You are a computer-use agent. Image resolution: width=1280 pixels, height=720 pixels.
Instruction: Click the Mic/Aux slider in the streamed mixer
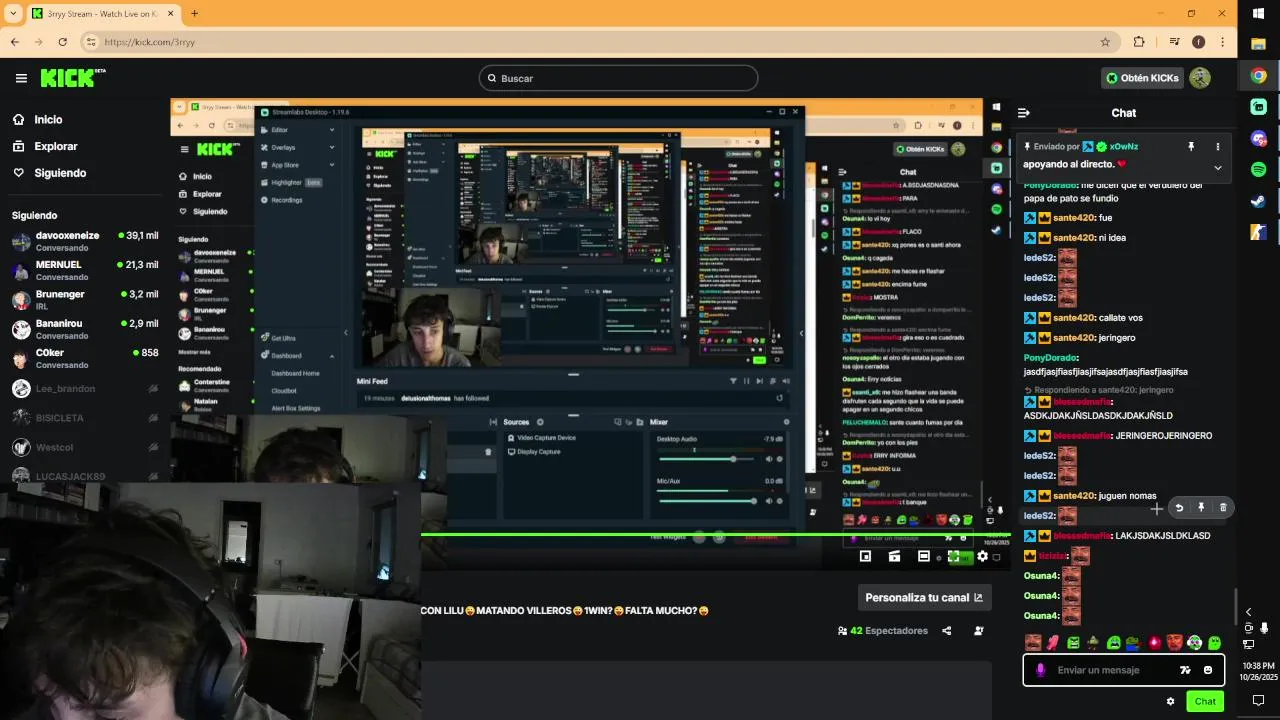click(707, 500)
